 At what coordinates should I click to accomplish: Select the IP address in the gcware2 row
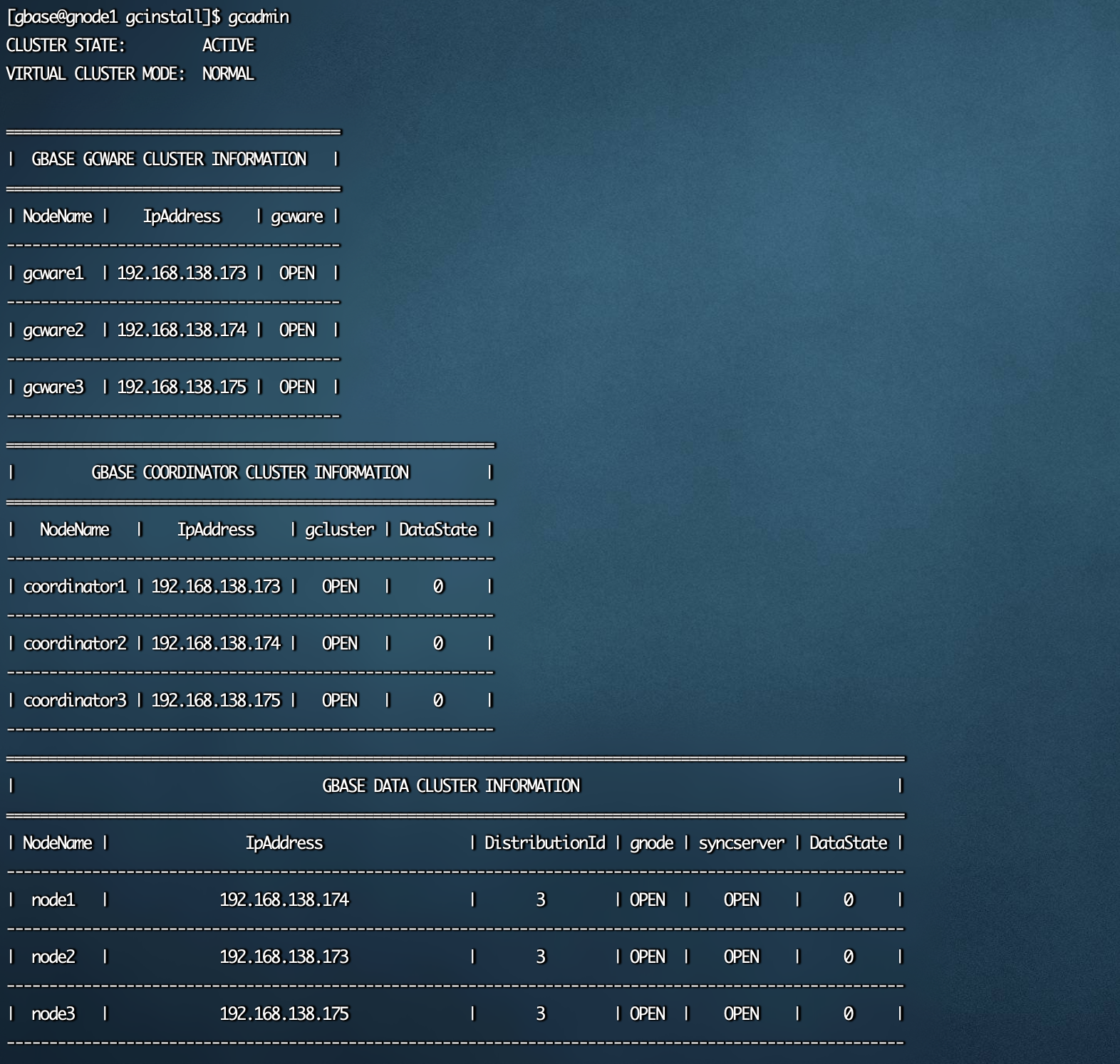[182, 330]
